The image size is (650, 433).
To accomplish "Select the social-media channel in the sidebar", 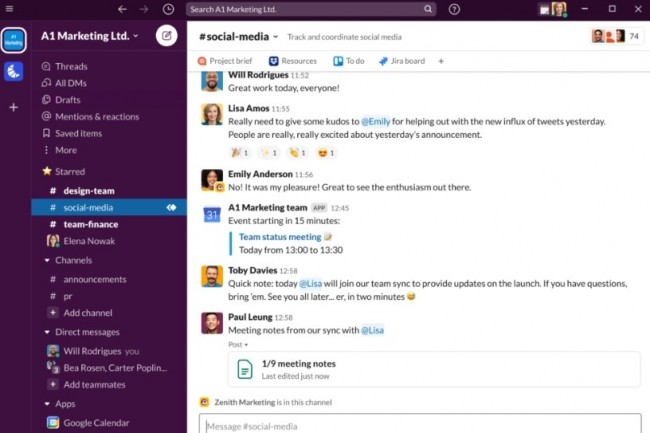I will pyautogui.click(x=109, y=208).
